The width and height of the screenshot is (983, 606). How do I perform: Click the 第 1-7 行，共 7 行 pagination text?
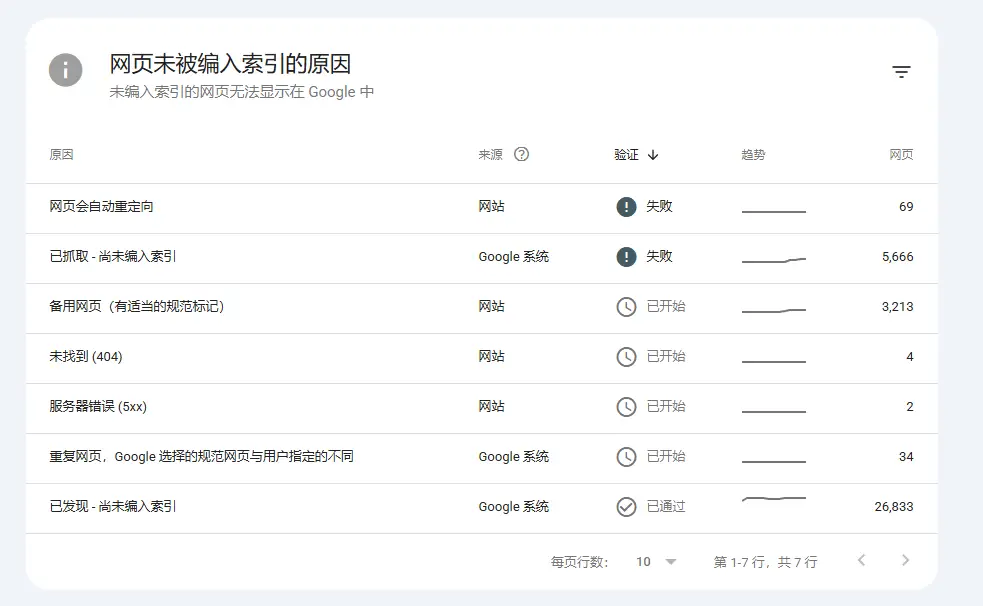765,562
